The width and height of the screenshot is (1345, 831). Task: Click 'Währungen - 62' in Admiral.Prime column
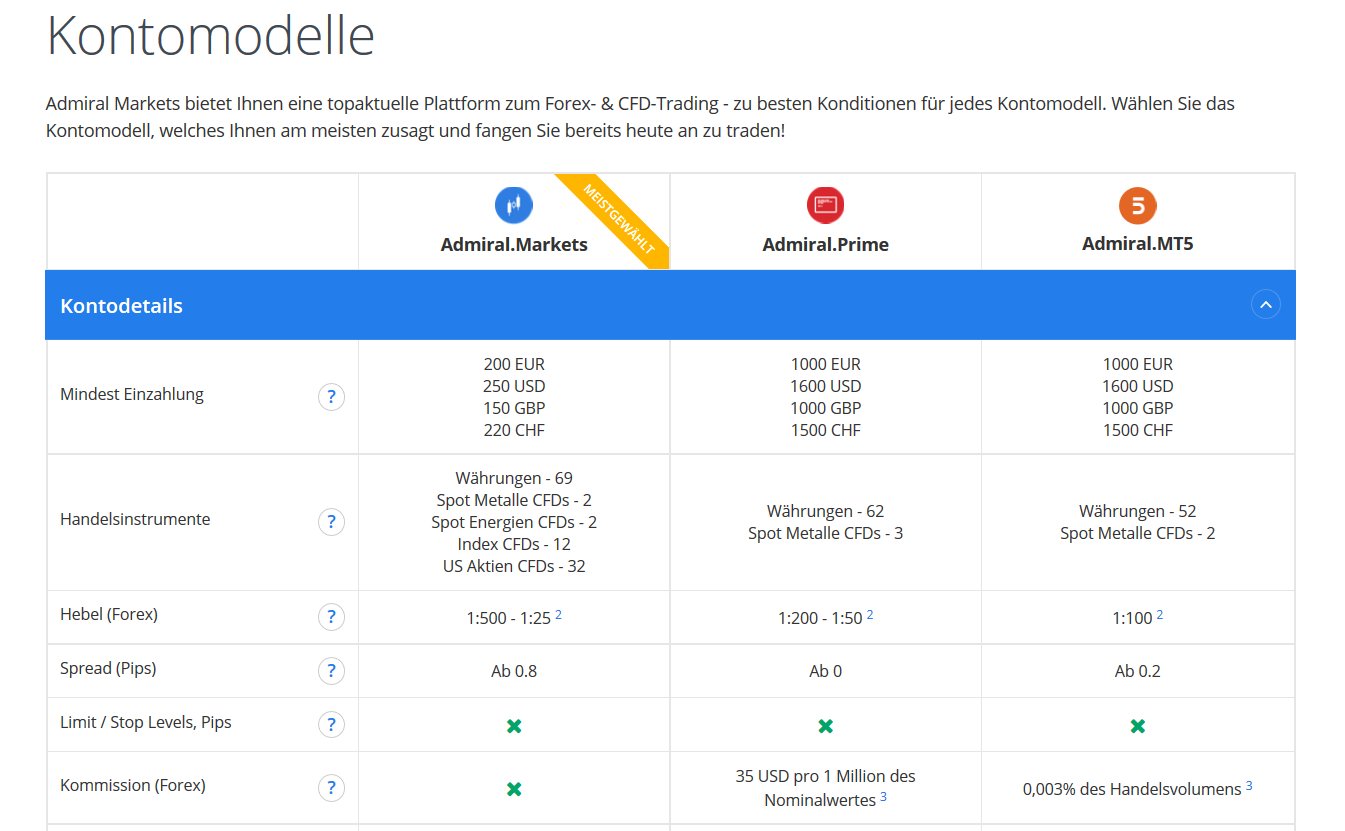826,511
